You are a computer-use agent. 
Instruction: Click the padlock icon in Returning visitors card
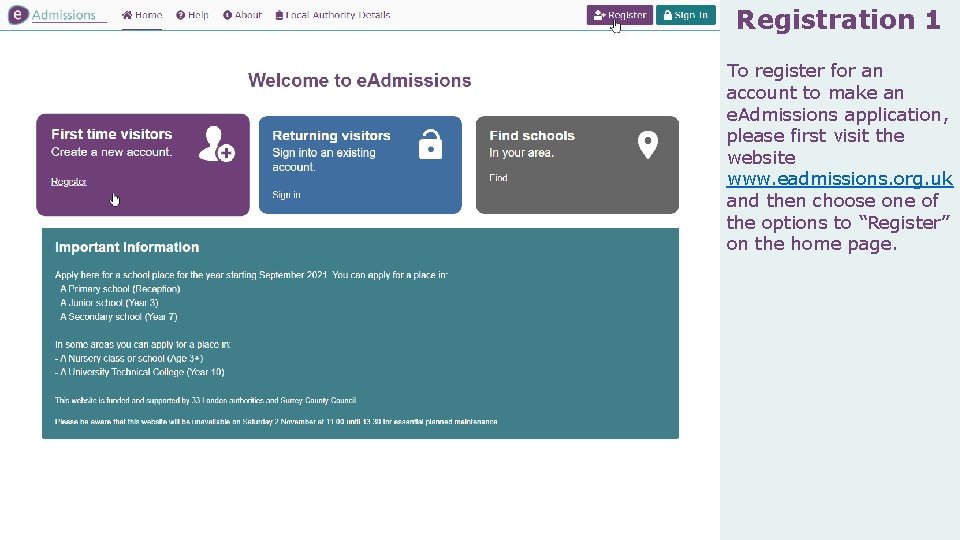pos(430,144)
